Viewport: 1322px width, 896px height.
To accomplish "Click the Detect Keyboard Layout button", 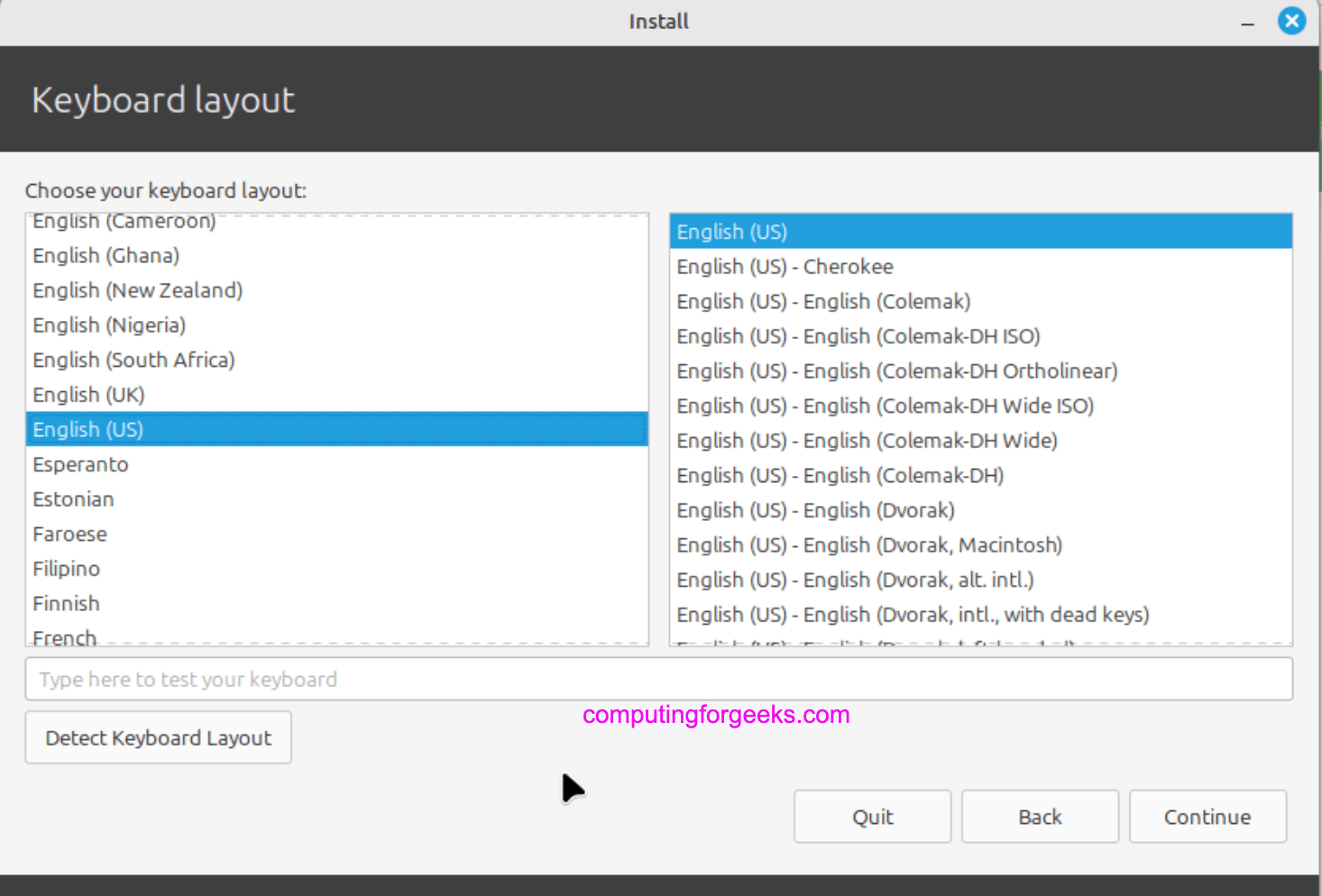I will click(158, 737).
